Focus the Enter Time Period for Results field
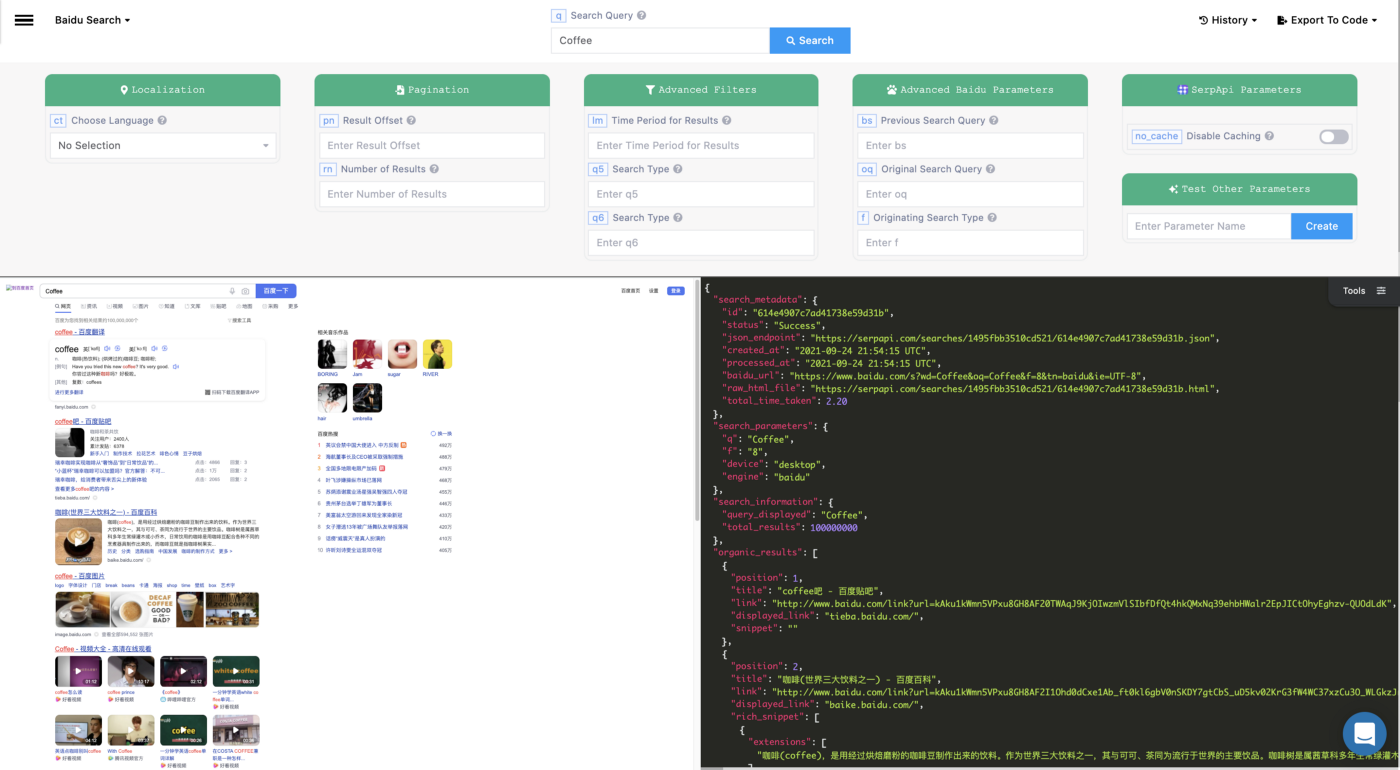 click(701, 146)
